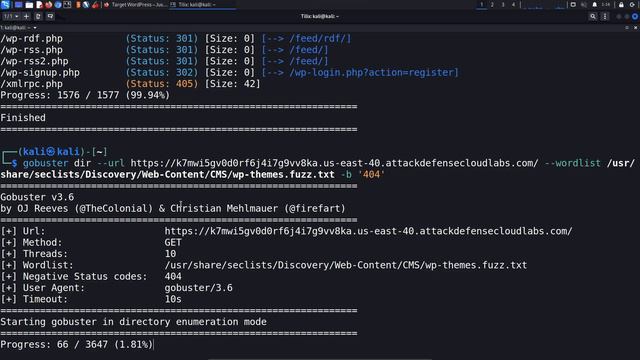Open the notification bell in the panel

(x=595, y=4)
